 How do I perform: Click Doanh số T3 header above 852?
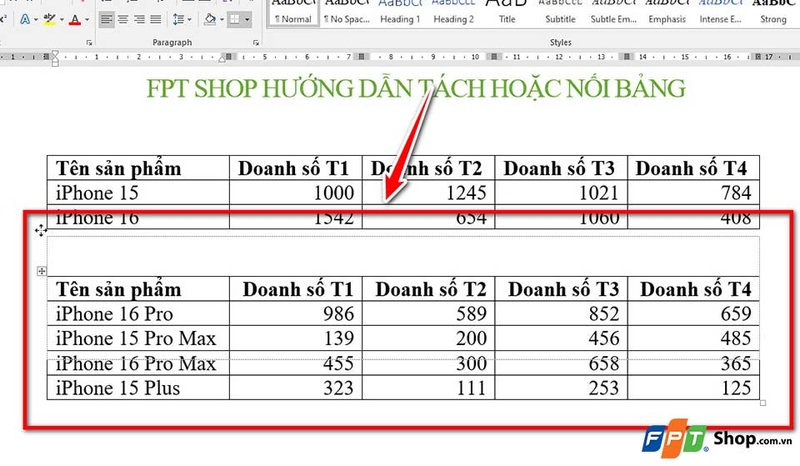pyautogui.click(x=561, y=289)
